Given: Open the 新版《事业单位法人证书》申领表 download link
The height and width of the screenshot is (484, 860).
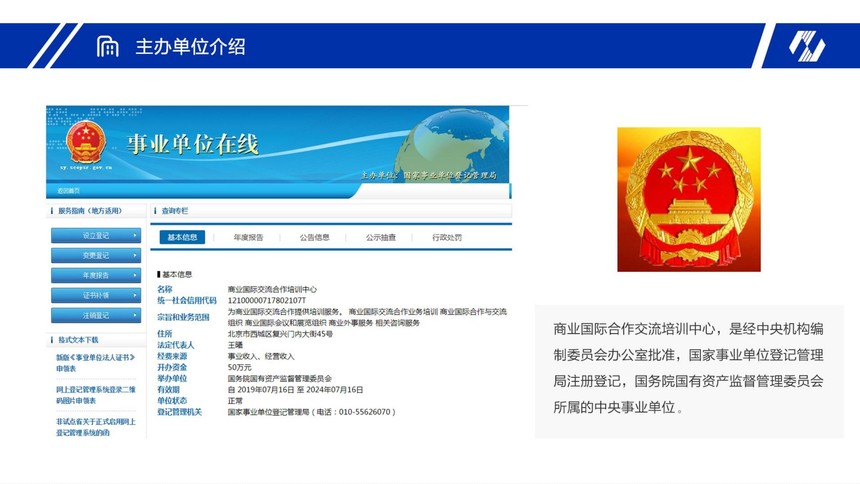Looking at the screenshot, I should pos(95,363).
